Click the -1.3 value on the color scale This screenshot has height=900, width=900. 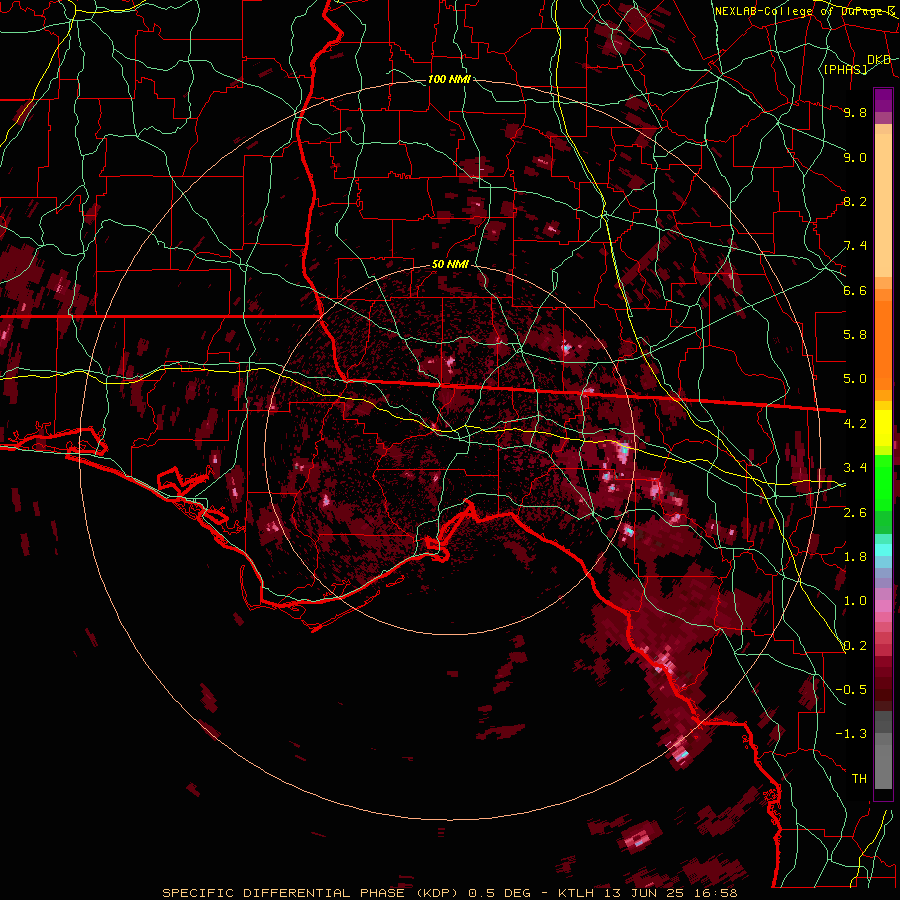click(851, 735)
